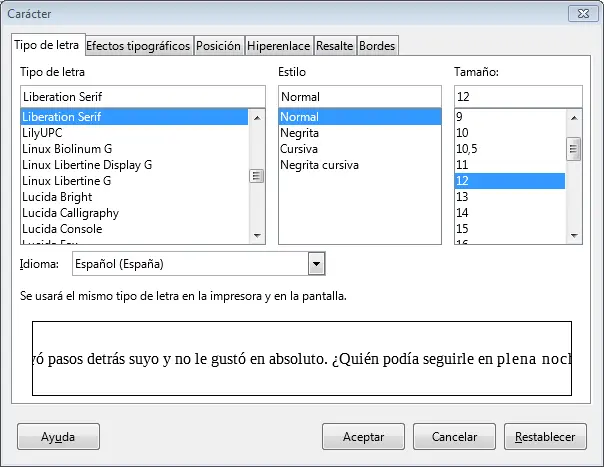The width and height of the screenshot is (604, 467).
Task: Open the Bordes tab
Action: (377, 46)
